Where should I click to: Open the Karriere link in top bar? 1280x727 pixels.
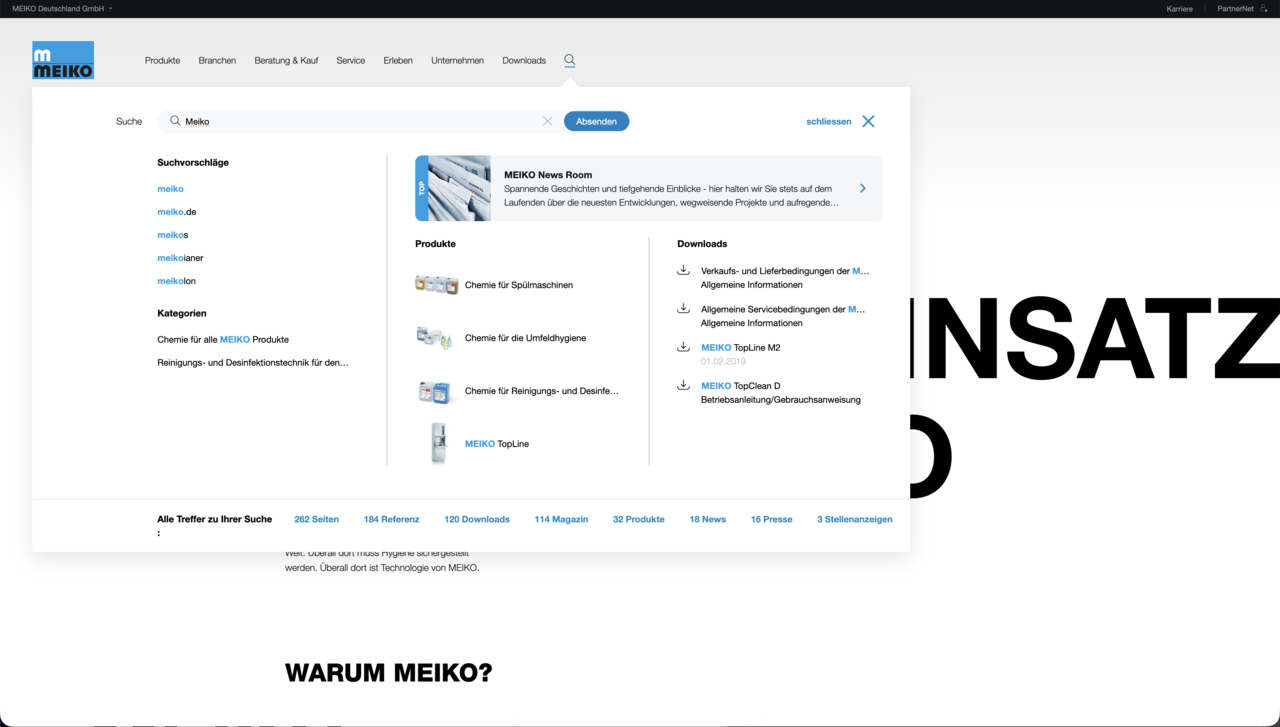(x=1179, y=8)
